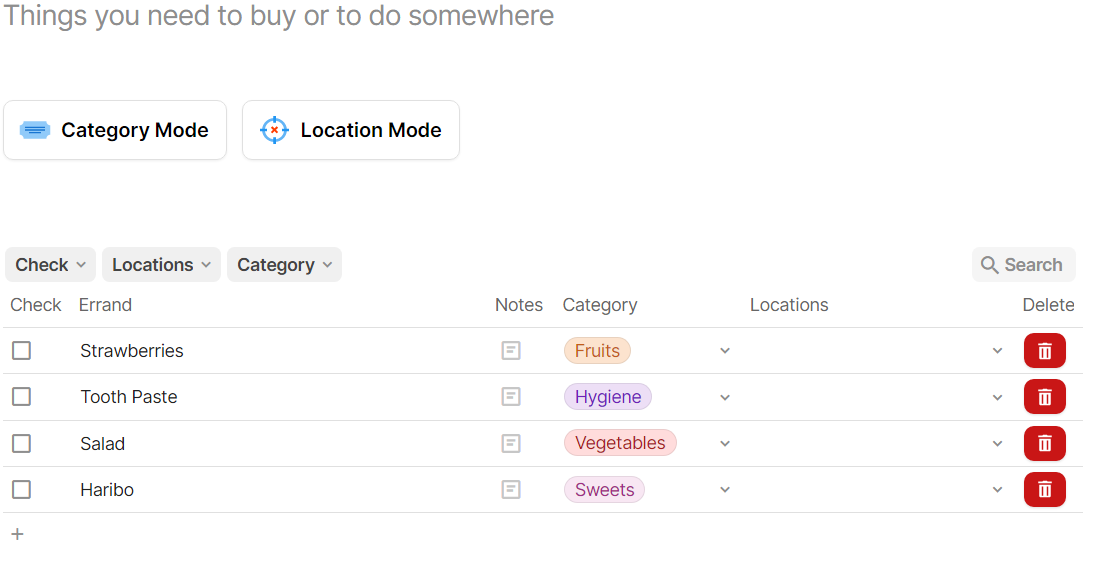Screen dimensions: 1096x561
Task: Click trash icon for Tooth Paste row
Action: coord(1044,397)
